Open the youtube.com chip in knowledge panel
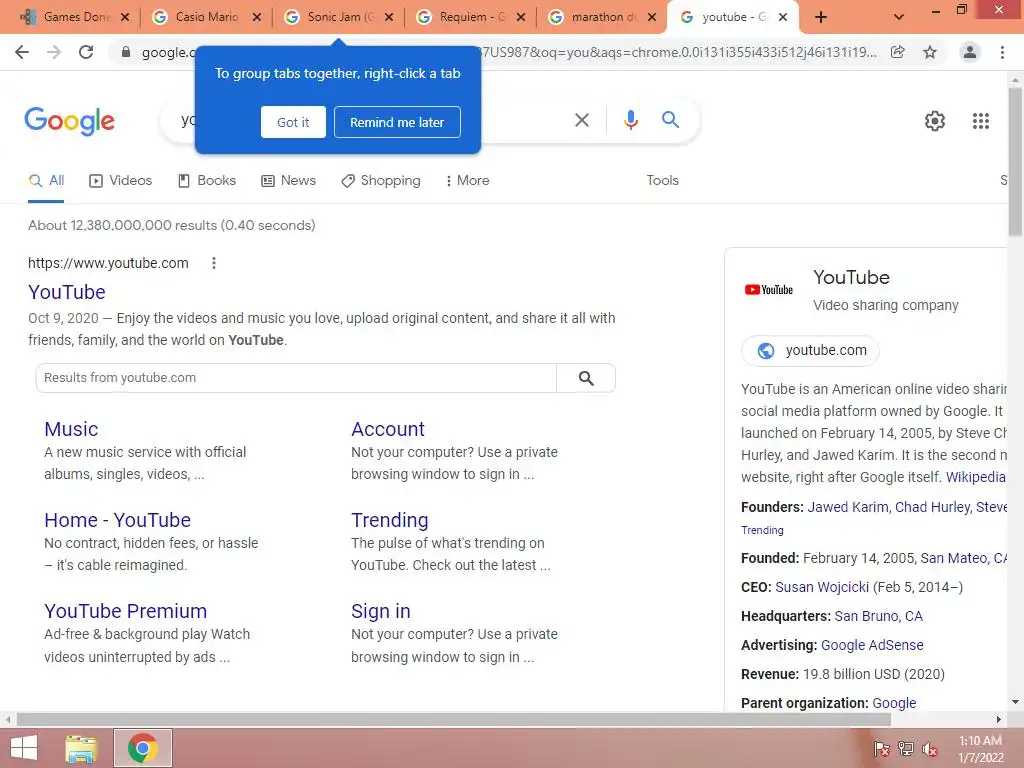 [x=810, y=351]
